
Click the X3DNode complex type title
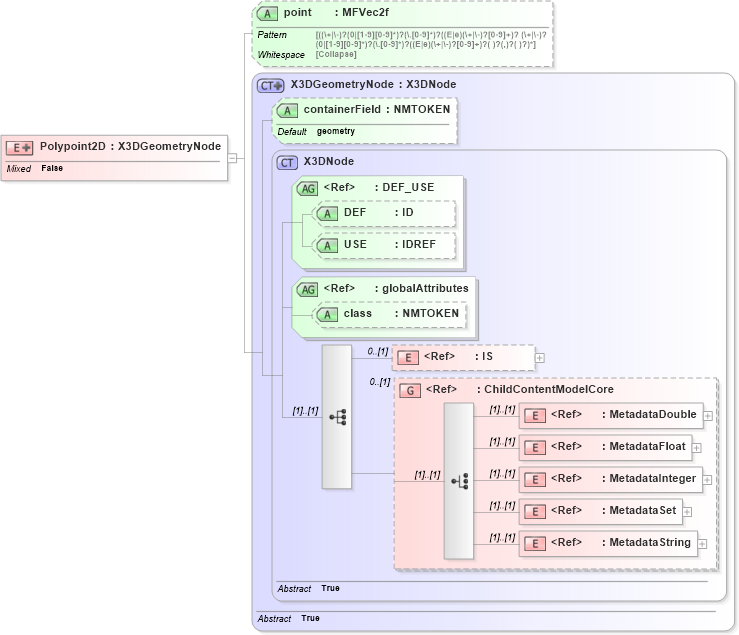(328, 162)
